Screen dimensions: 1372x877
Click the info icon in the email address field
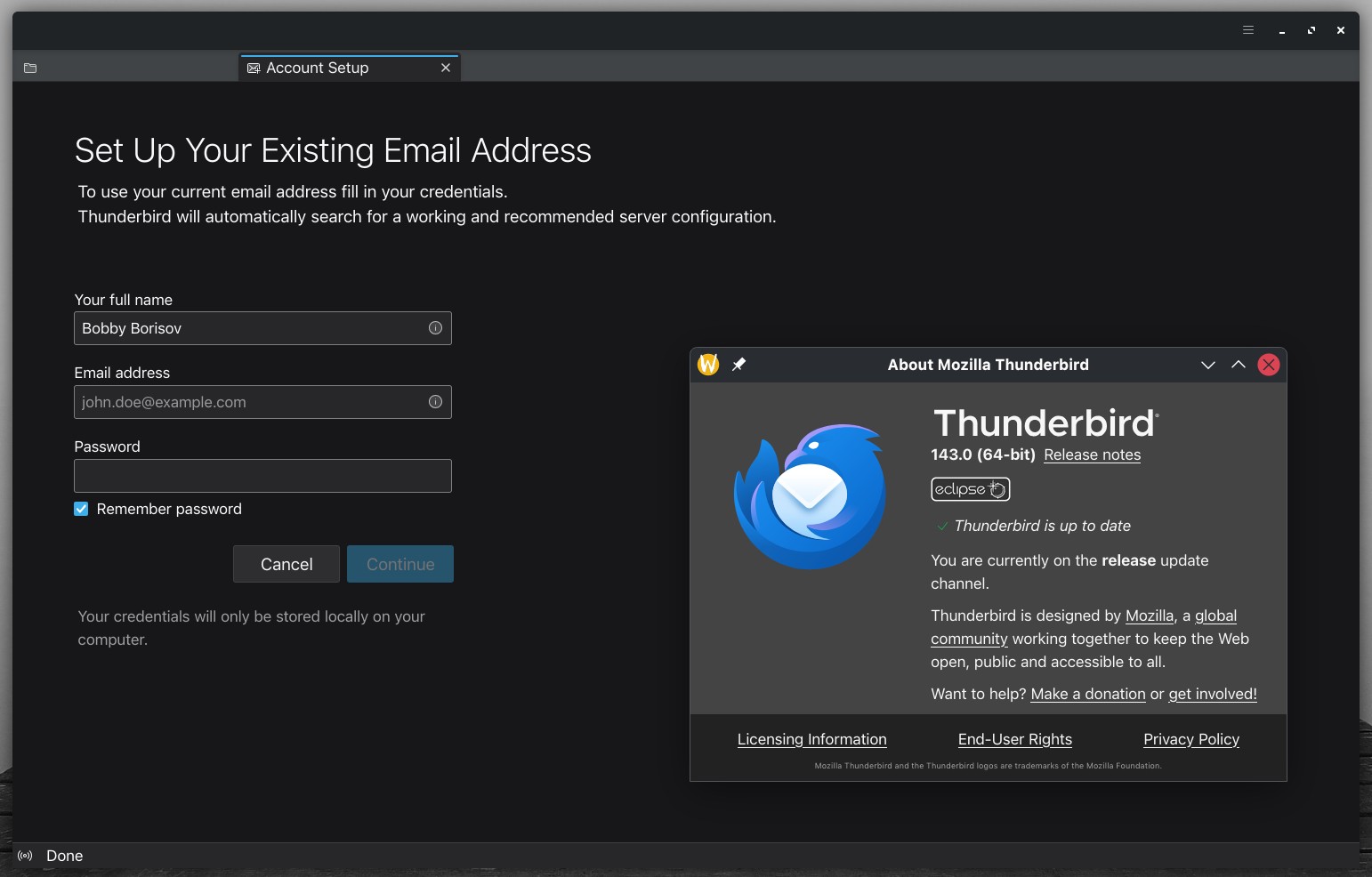[x=435, y=402]
